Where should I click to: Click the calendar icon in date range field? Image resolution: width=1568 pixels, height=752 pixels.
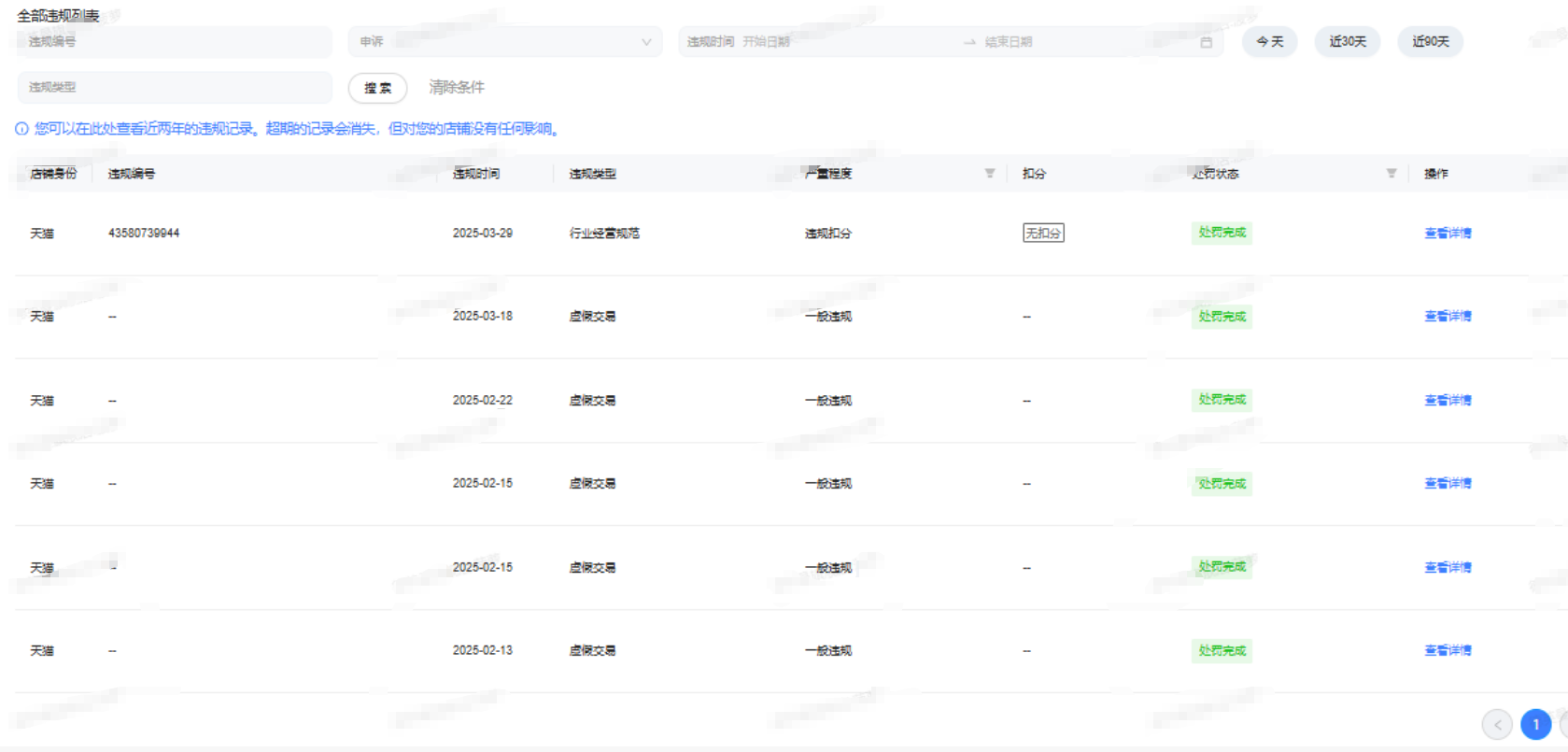(x=1206, y=42)
